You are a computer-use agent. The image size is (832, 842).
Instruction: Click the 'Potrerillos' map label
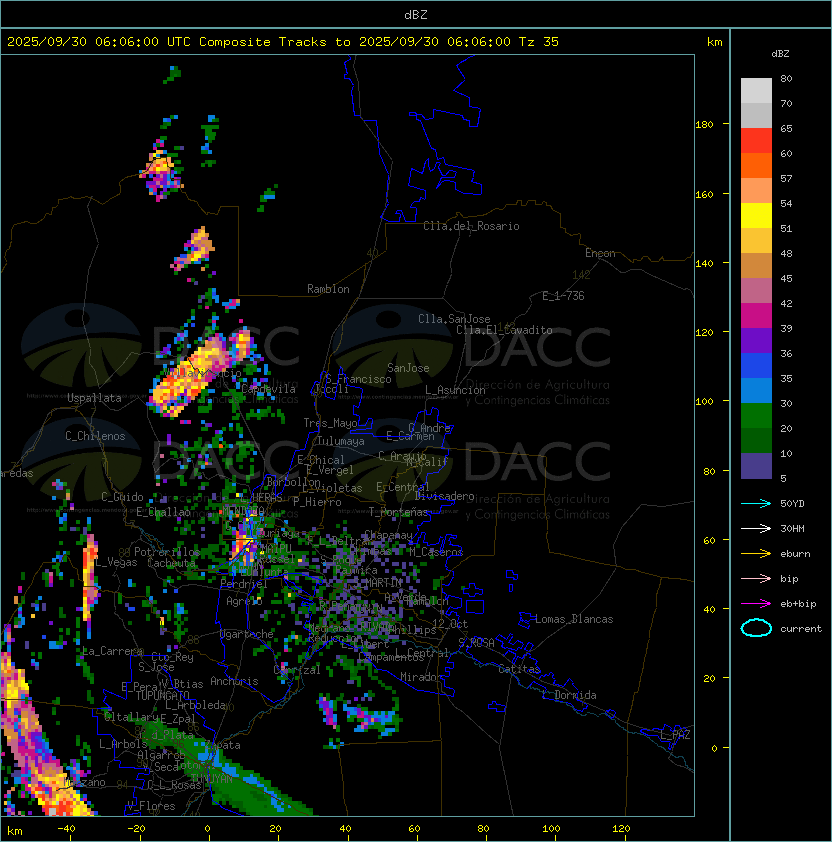point(167,552)
